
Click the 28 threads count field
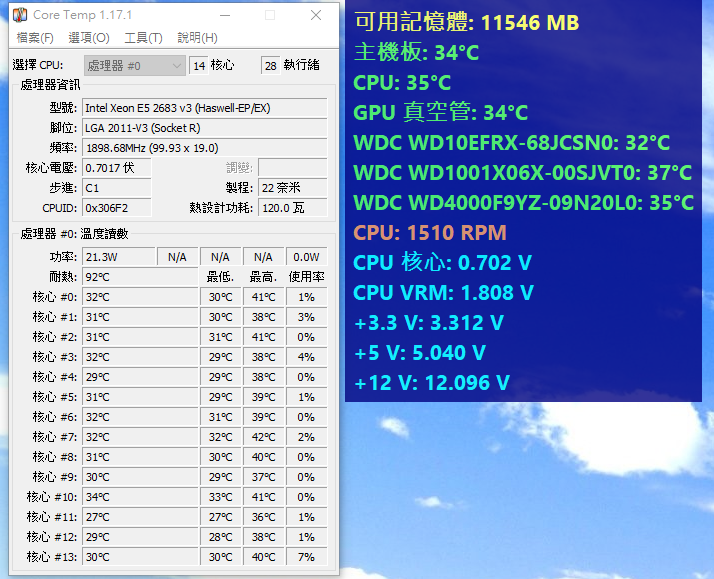270,66
